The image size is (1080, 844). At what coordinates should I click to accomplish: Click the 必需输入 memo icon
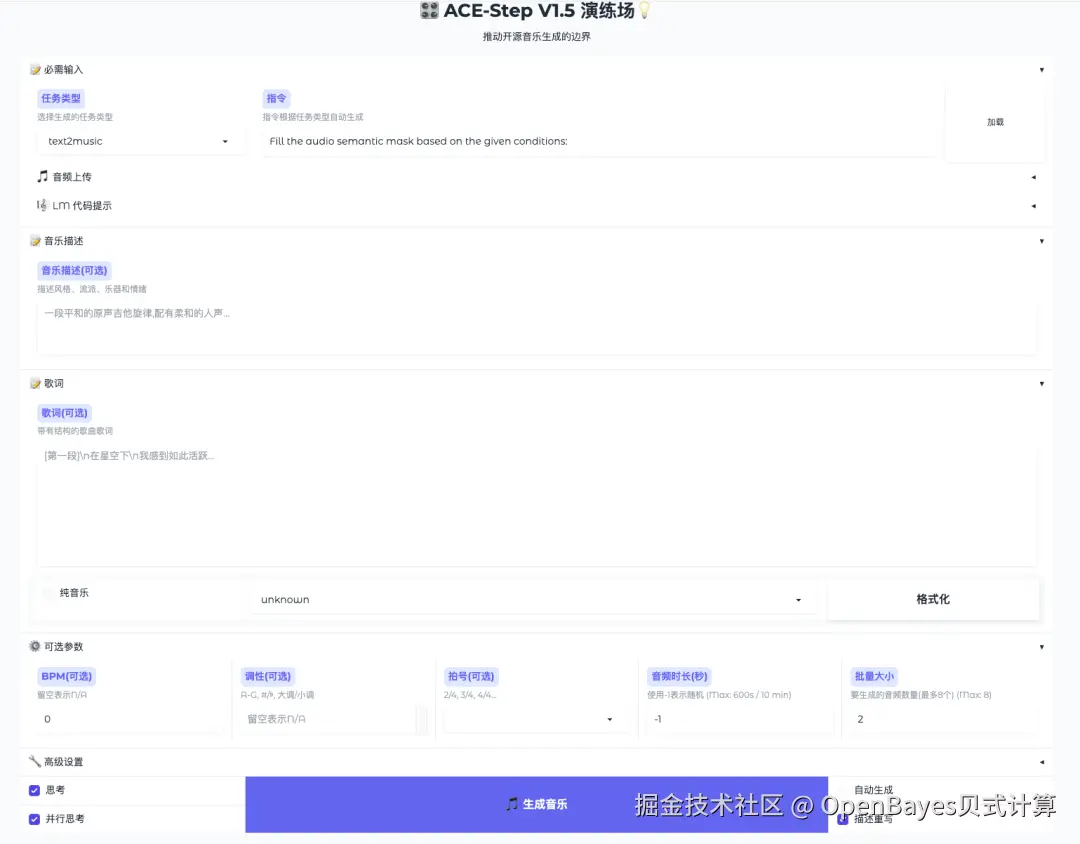coord(34,70)
